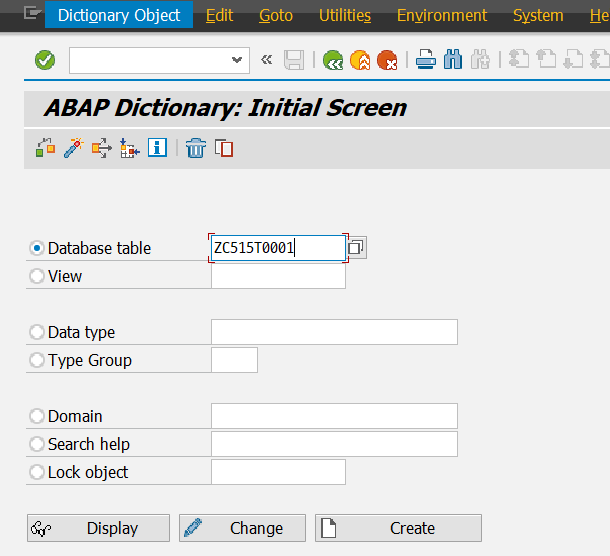Click the blue Information icon
This screenshot has width=610, height=556.
(x=158, y=147)
